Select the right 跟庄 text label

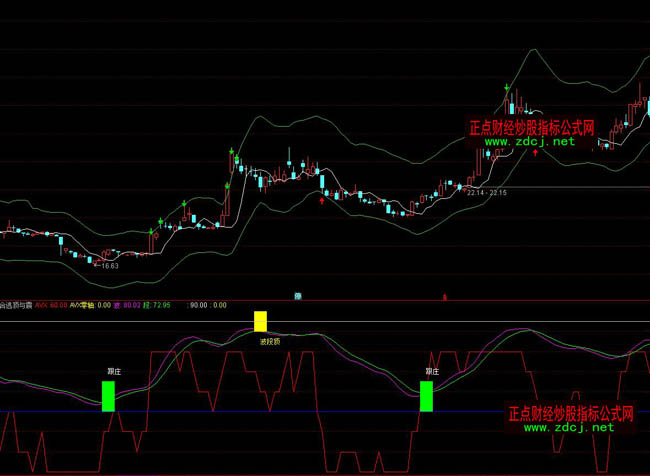pyautogui.click(x=432, y=371)
